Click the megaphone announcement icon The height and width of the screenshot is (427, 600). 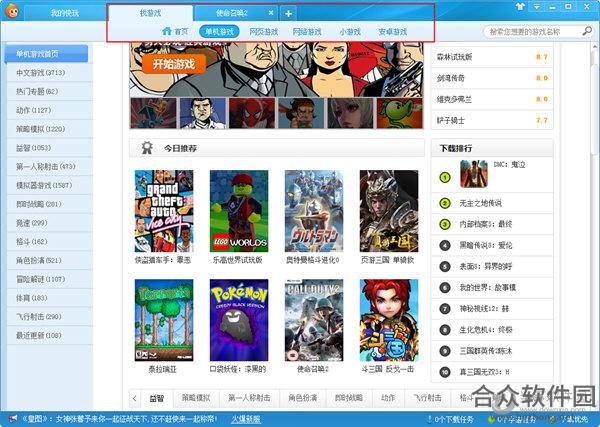point(13,419)
